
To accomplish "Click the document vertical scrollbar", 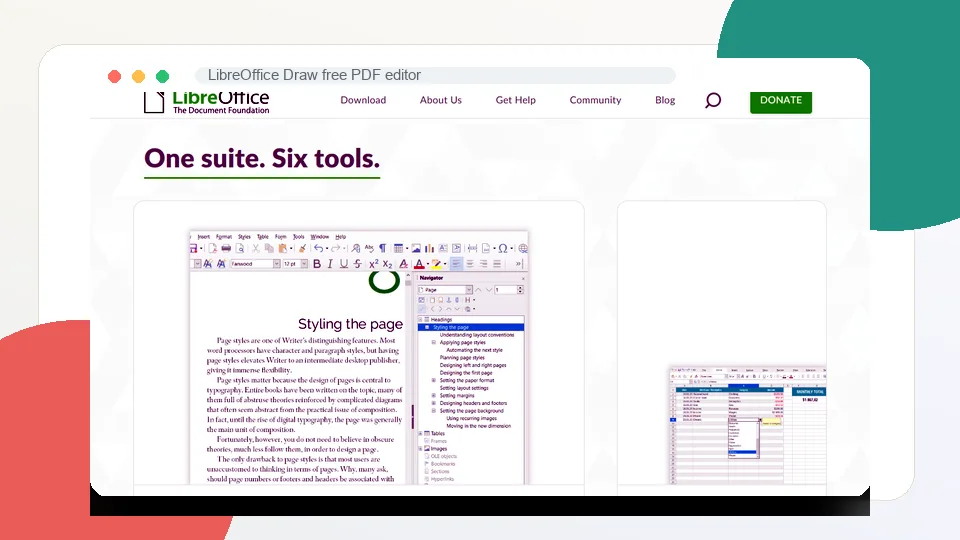I will 408,380.
